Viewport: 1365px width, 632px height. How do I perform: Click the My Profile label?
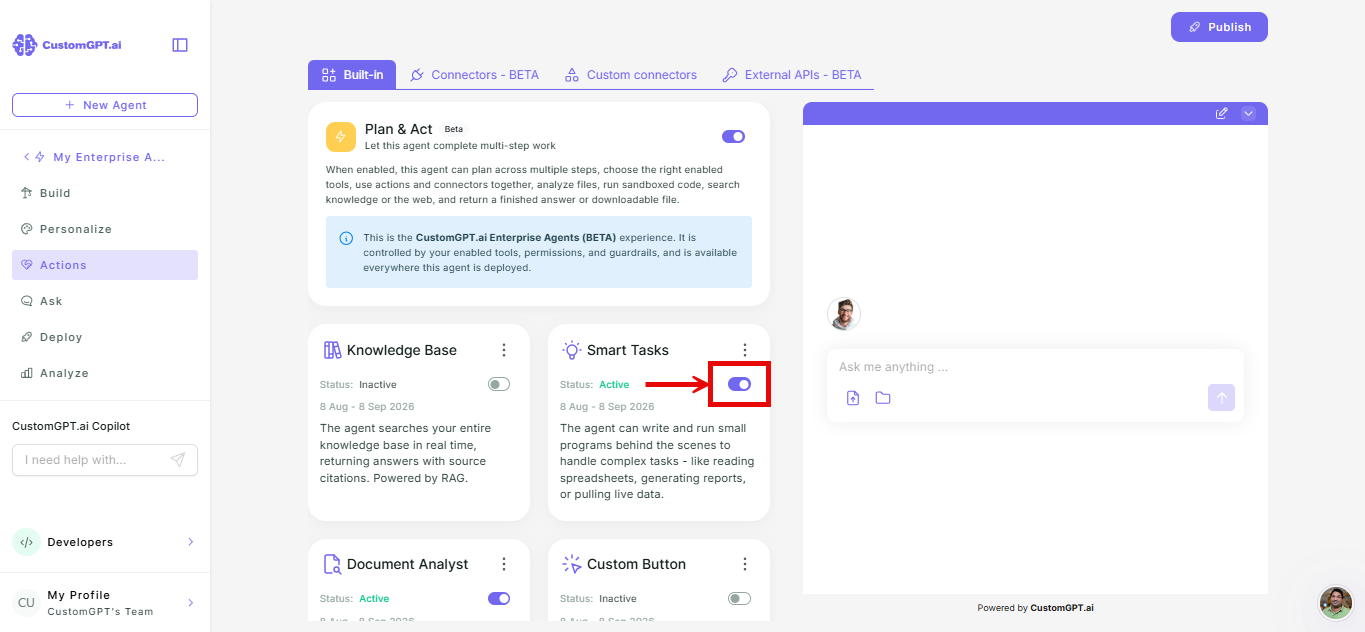pos(79,595)
